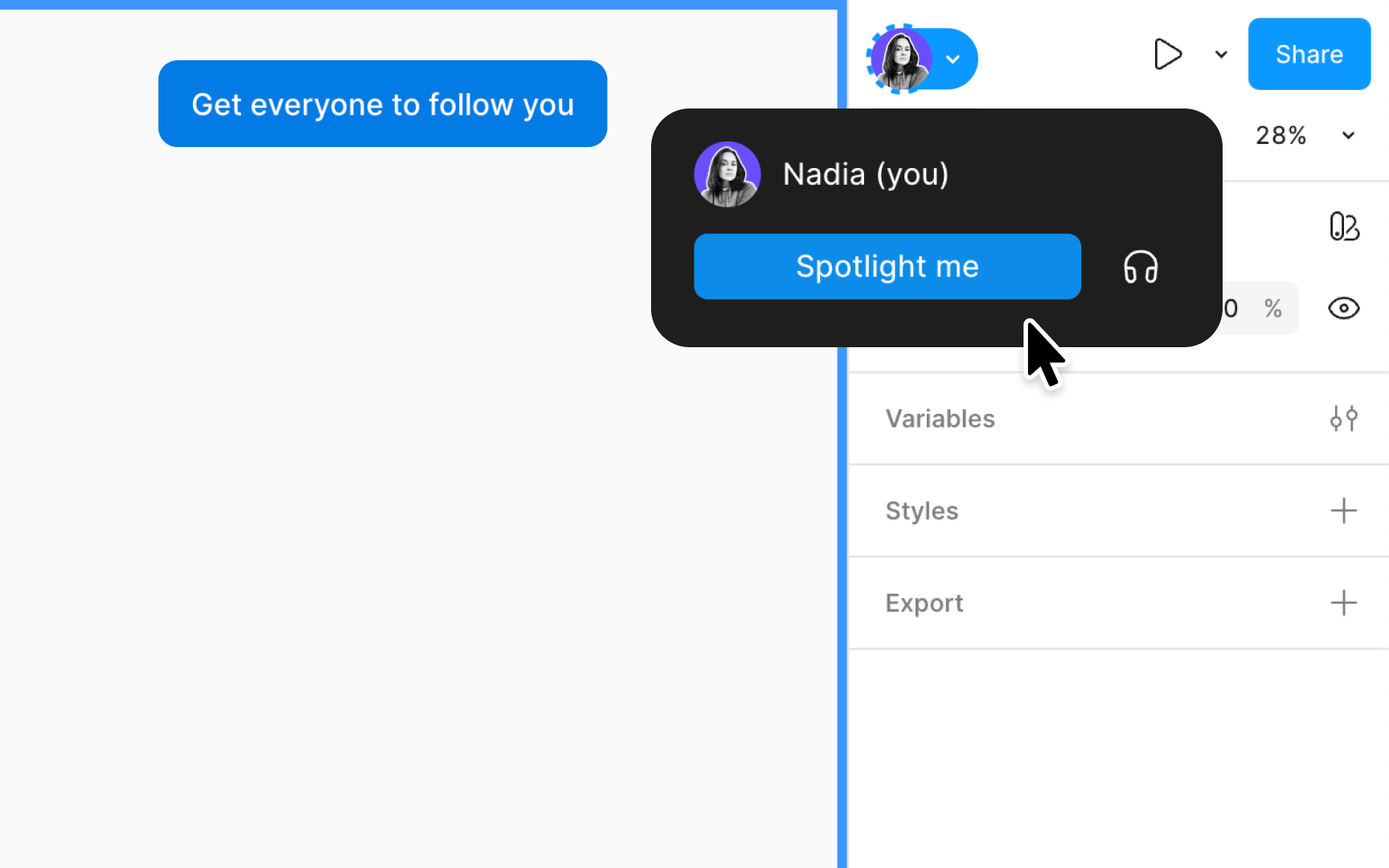Viewport: 1389px width, 868px height.
Task: Expand the Variables section
Action: coord(940,418)
